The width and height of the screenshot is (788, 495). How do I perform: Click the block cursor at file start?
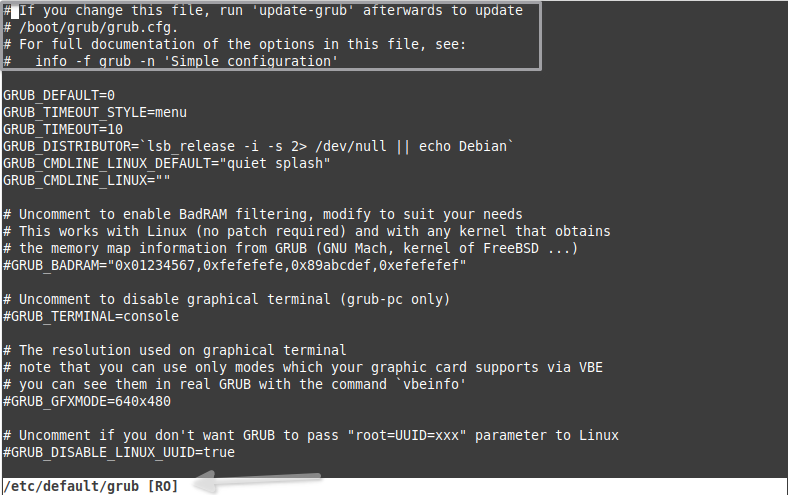tap(15, 11)
